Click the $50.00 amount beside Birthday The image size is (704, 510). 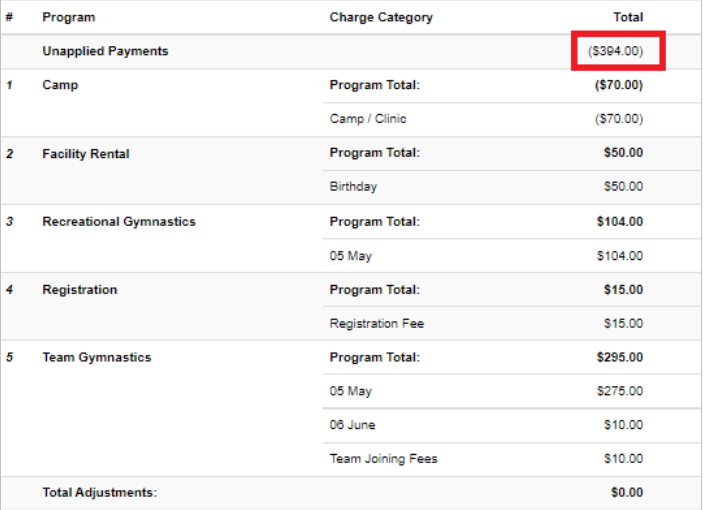624,186
